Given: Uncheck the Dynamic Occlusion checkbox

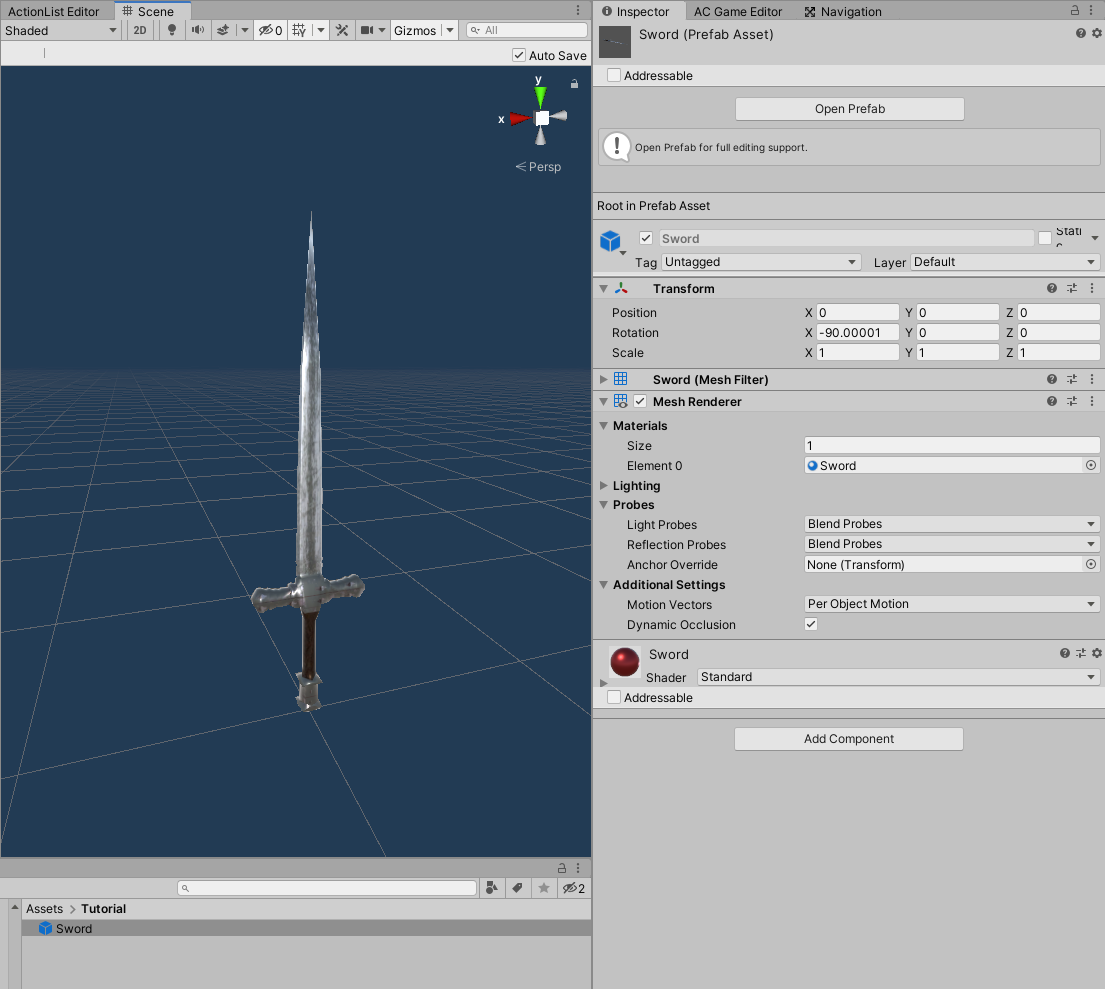Looking at the screenshot, I should 811,624.
